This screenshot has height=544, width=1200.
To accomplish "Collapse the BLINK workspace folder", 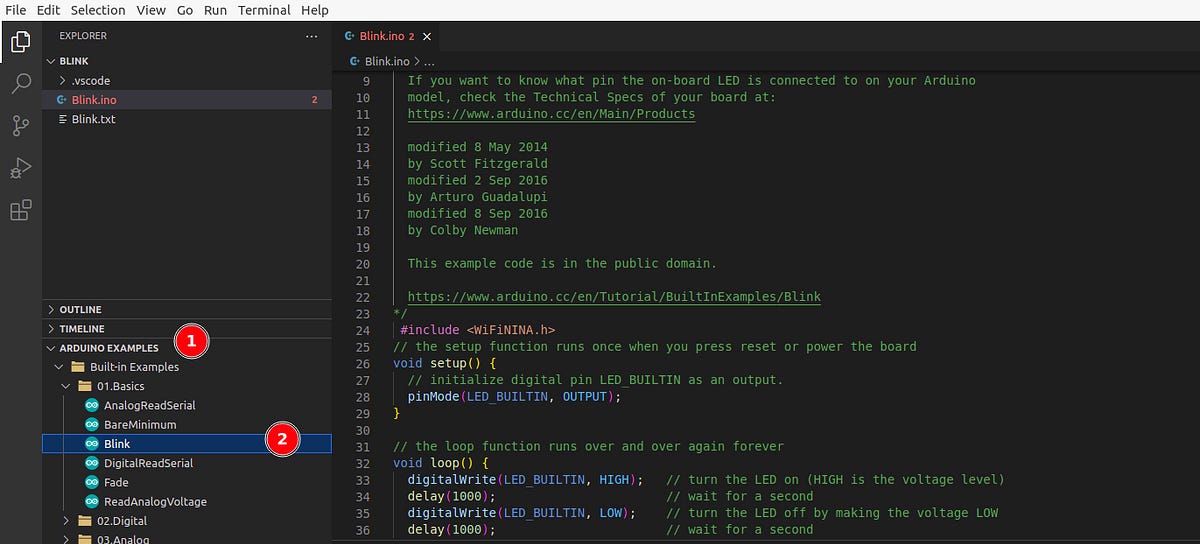I will 52,61.
